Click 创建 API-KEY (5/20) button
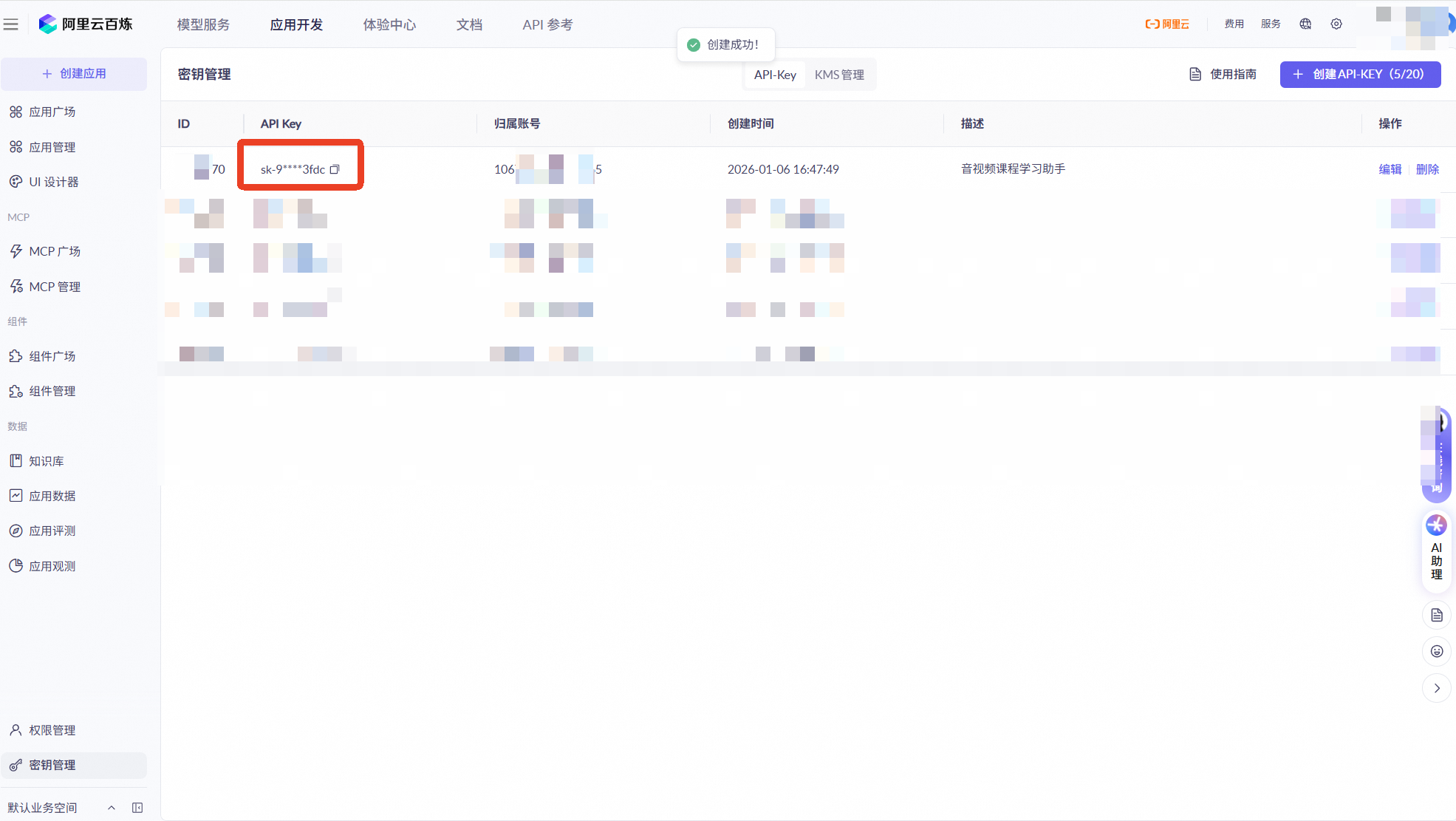The width and height of the screenshot is (1456, 821). 1359,74
